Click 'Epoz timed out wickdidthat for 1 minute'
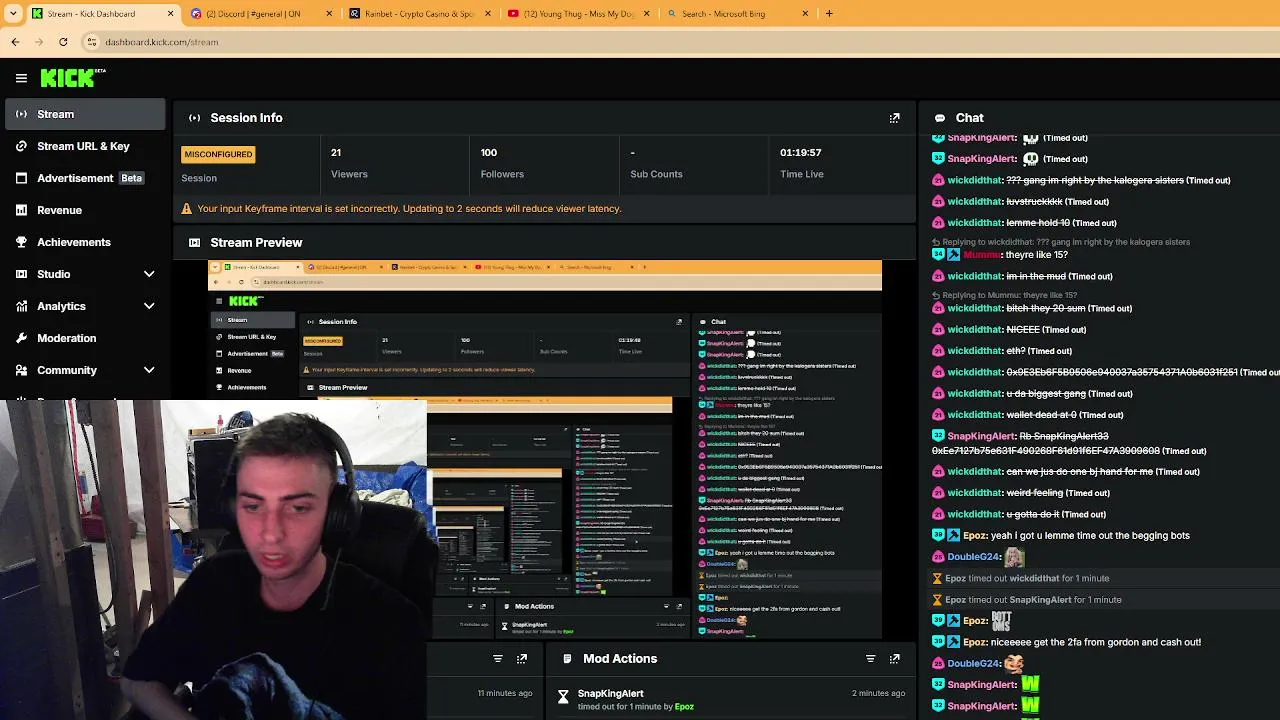The height and width of the screenshot is (720, 1280). (x=1026, y=579)
